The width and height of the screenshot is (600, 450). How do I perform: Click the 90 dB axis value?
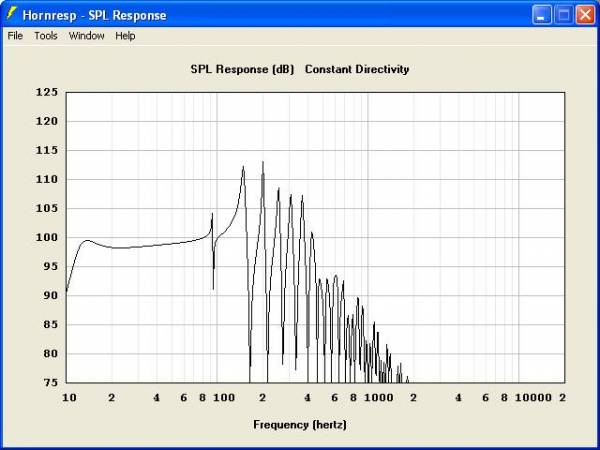[50, 295]
